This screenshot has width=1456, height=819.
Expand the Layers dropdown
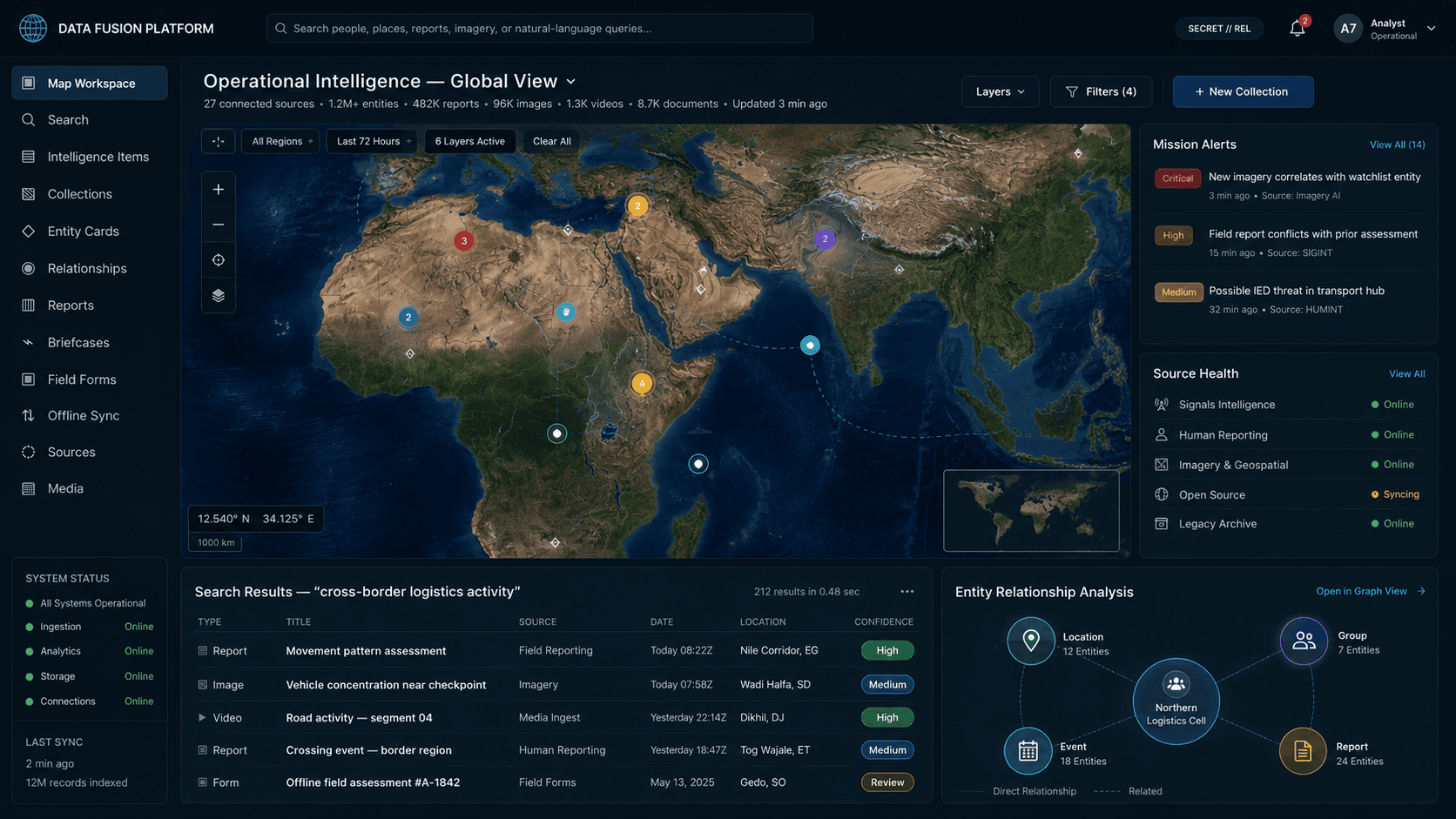[x=1001, y=91]
